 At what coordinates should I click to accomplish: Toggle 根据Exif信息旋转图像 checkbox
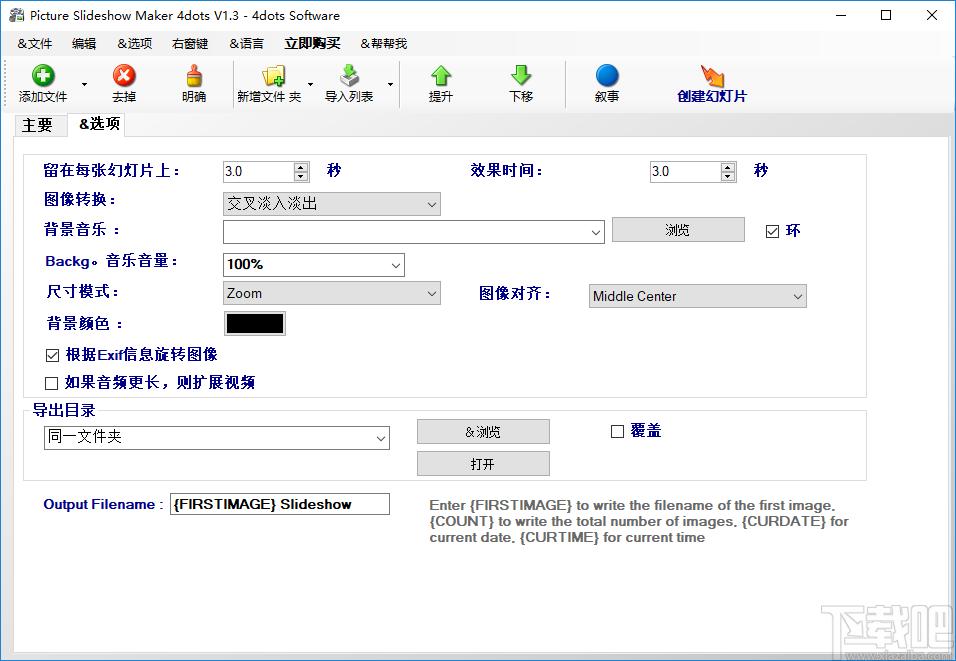(52, 355)
